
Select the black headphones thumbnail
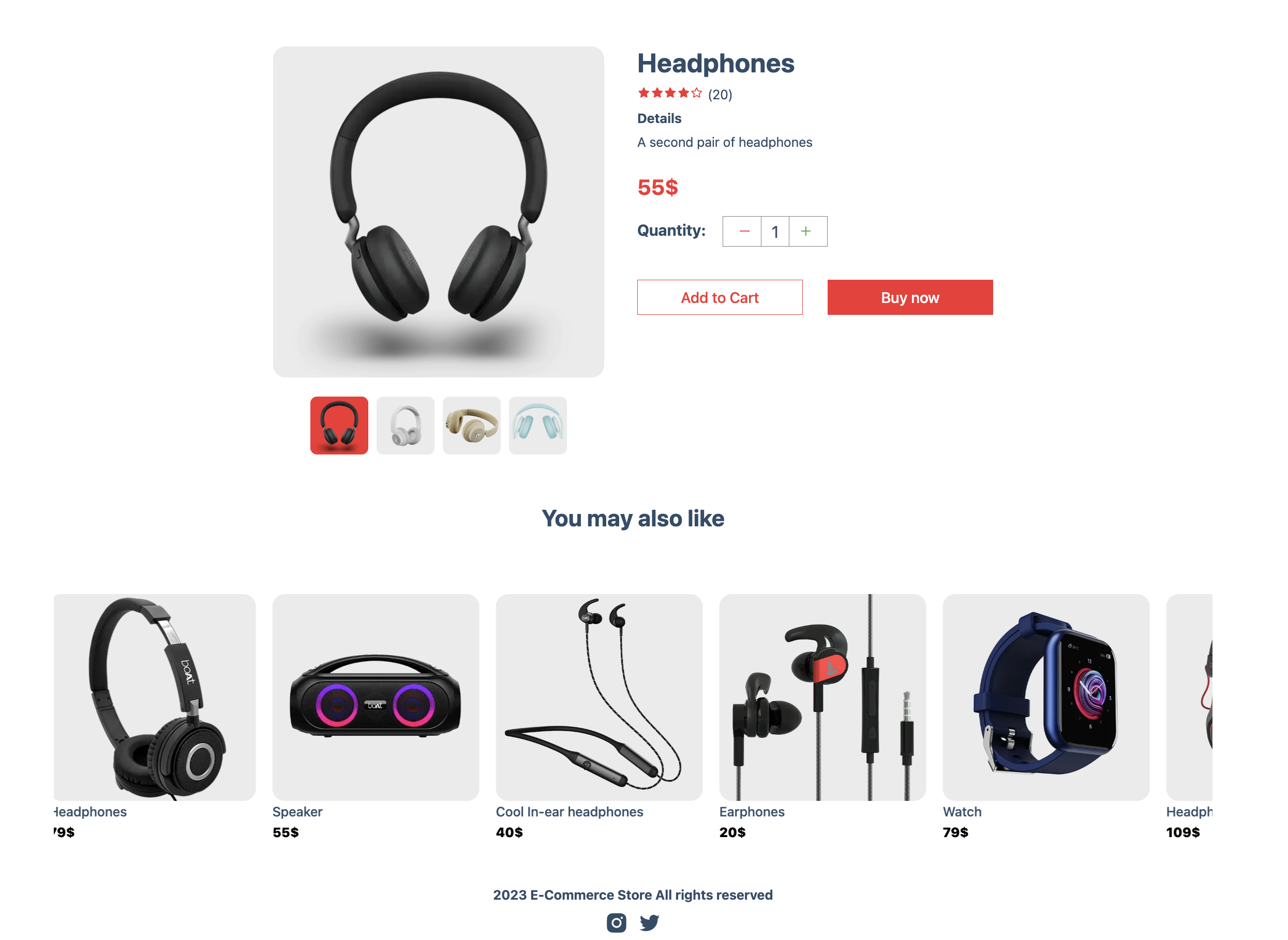[339, 426]
